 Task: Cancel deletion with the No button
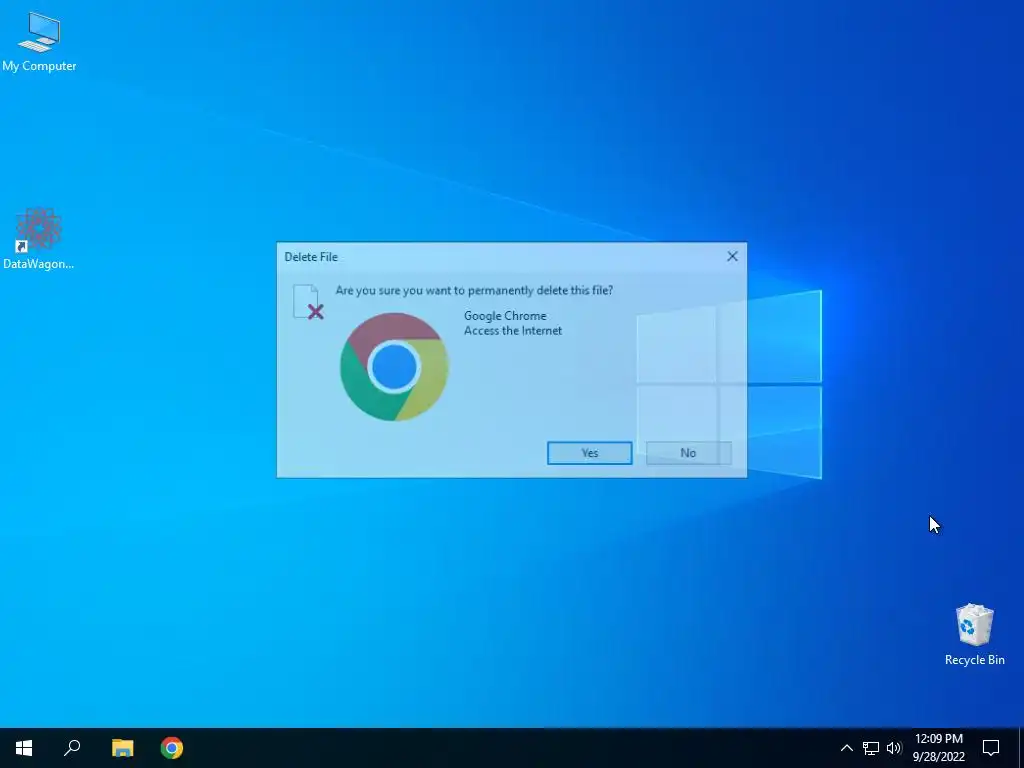(x=688, y=453)
